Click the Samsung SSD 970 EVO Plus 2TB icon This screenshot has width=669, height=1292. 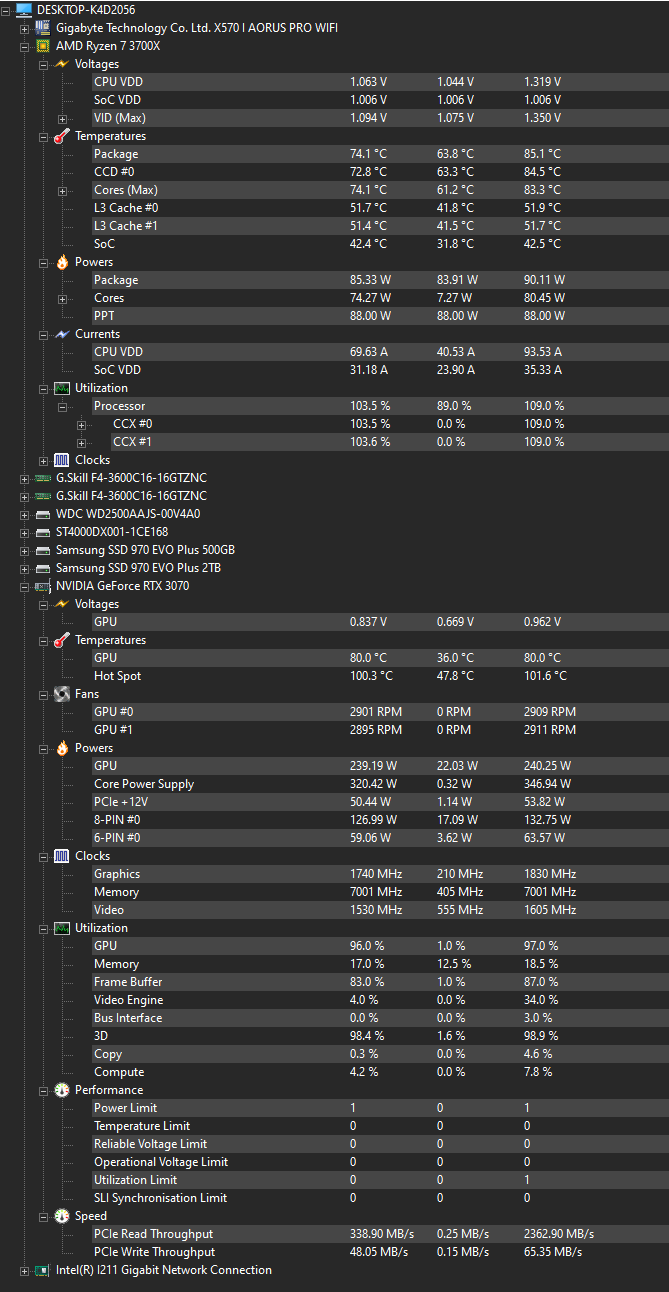(x=43, y=568)
